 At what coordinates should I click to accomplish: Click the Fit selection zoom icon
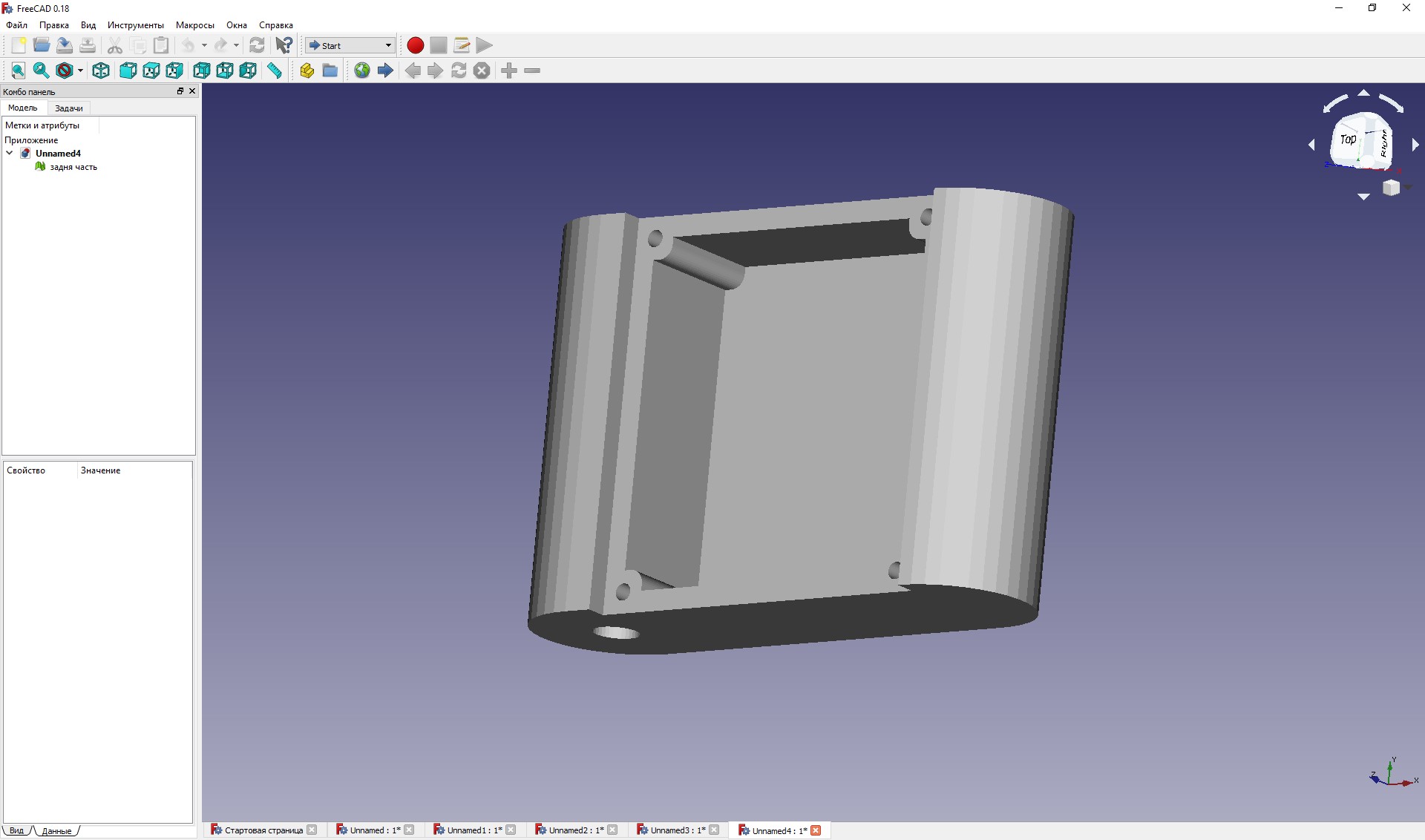tap(42, 70)
